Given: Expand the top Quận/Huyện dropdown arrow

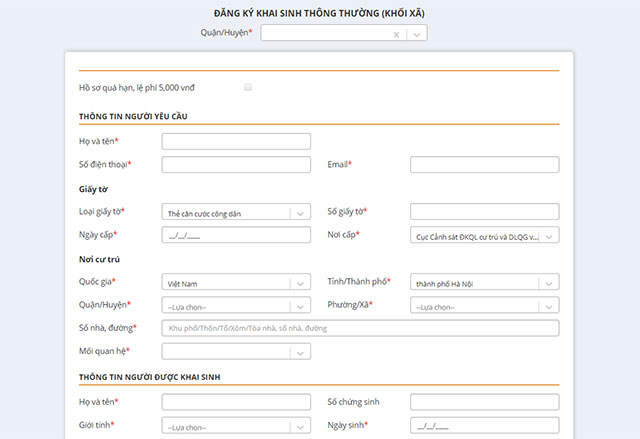Looking at the screenshot, I should [x=417, y=34].
